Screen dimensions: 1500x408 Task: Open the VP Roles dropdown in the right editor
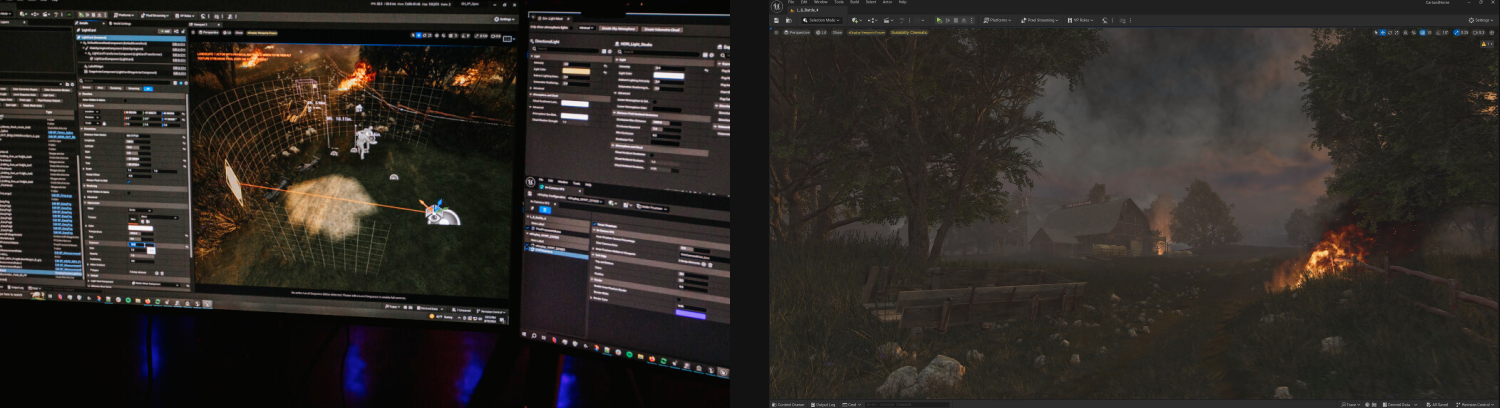[1080, 20]
